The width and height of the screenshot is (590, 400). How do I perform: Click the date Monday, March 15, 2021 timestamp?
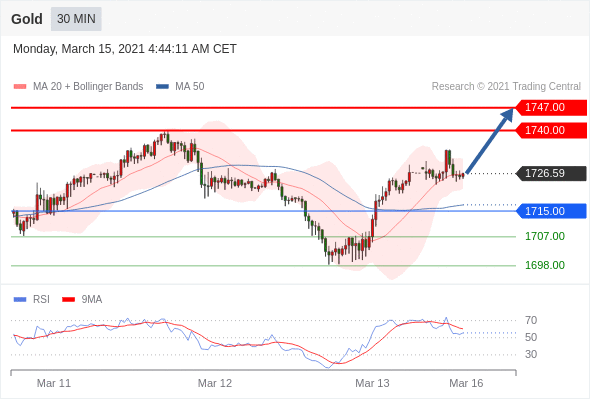(125, 49)
